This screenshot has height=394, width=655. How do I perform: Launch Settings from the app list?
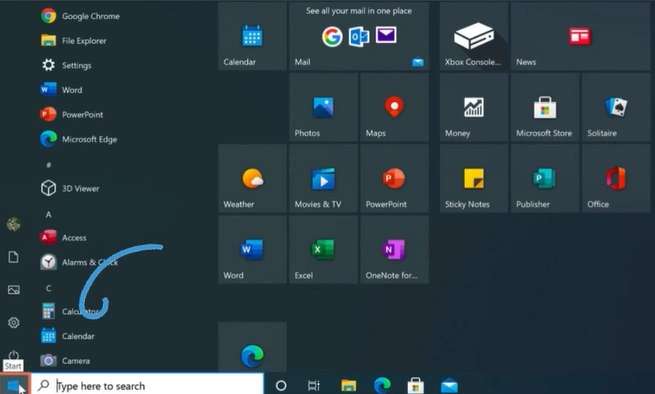click(x=66, y=65)
